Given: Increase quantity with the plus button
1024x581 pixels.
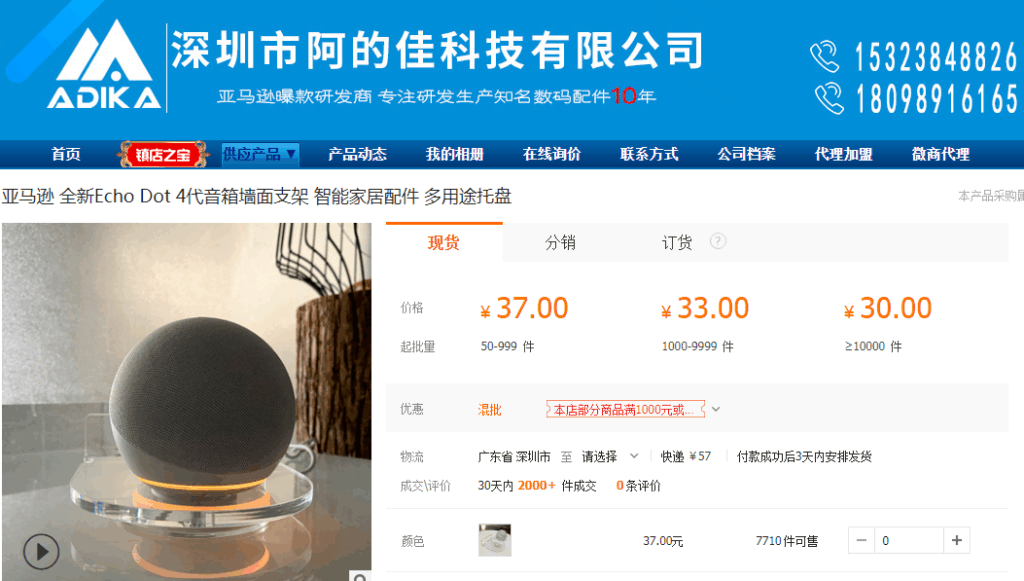Looking at the screenshot, I should [x=957, y=541].
